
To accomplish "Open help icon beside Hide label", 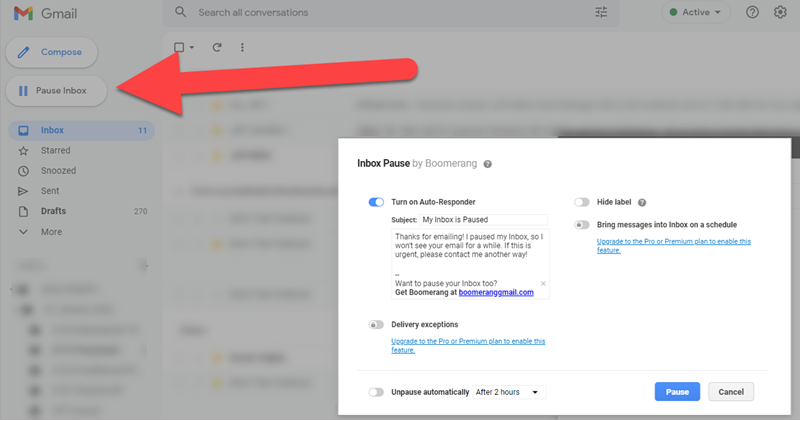I will [642, 203].
